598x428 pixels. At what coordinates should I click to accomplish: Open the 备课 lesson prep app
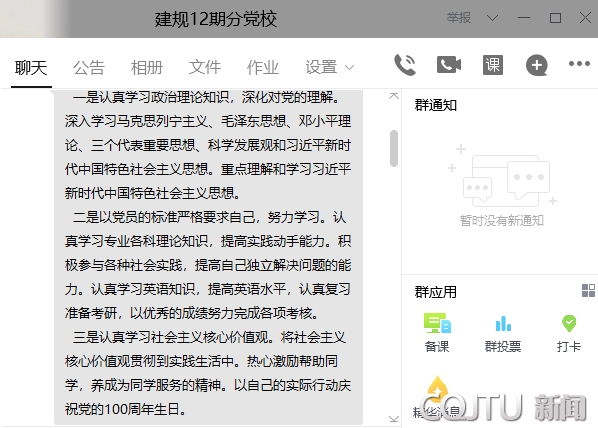click(x=437, y=332)
